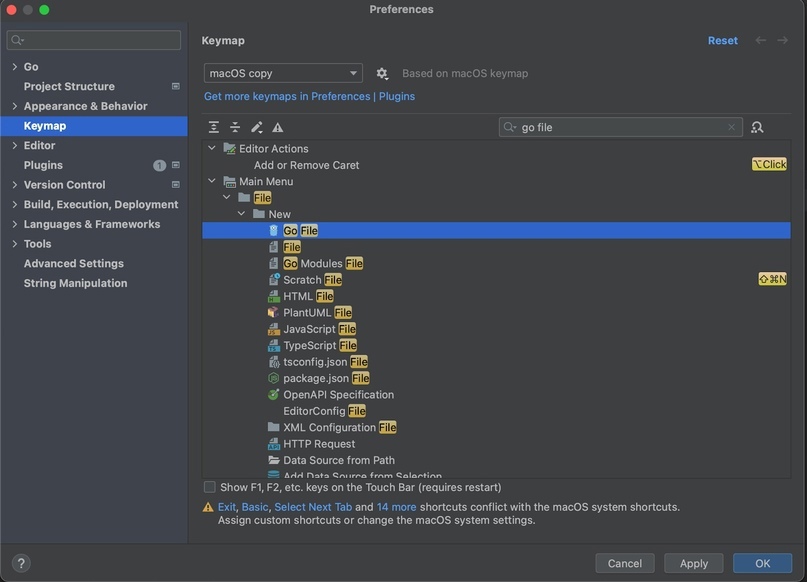Expand the Version Control settings section
The width and height of the screenshot is (807, 582).
point(14,185)
